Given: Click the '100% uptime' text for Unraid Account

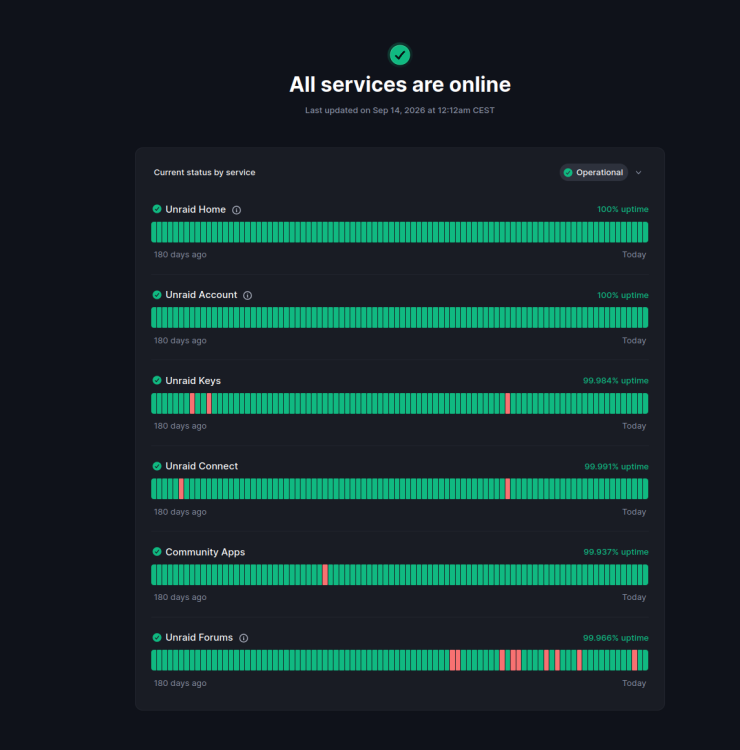Looking at the screenshot, I should click(623, 295).
